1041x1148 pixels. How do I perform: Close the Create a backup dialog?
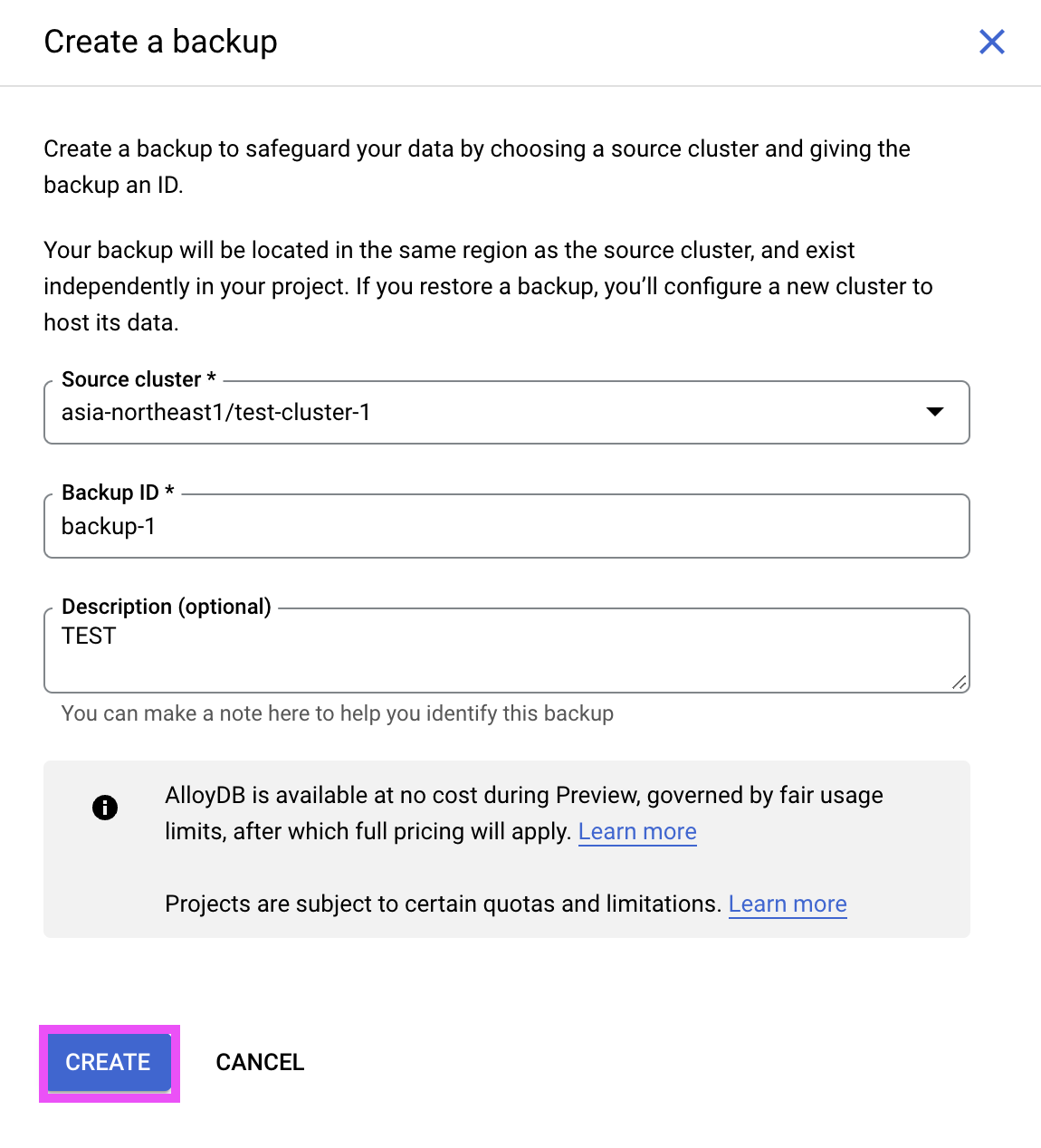click(x=992, y=42)
